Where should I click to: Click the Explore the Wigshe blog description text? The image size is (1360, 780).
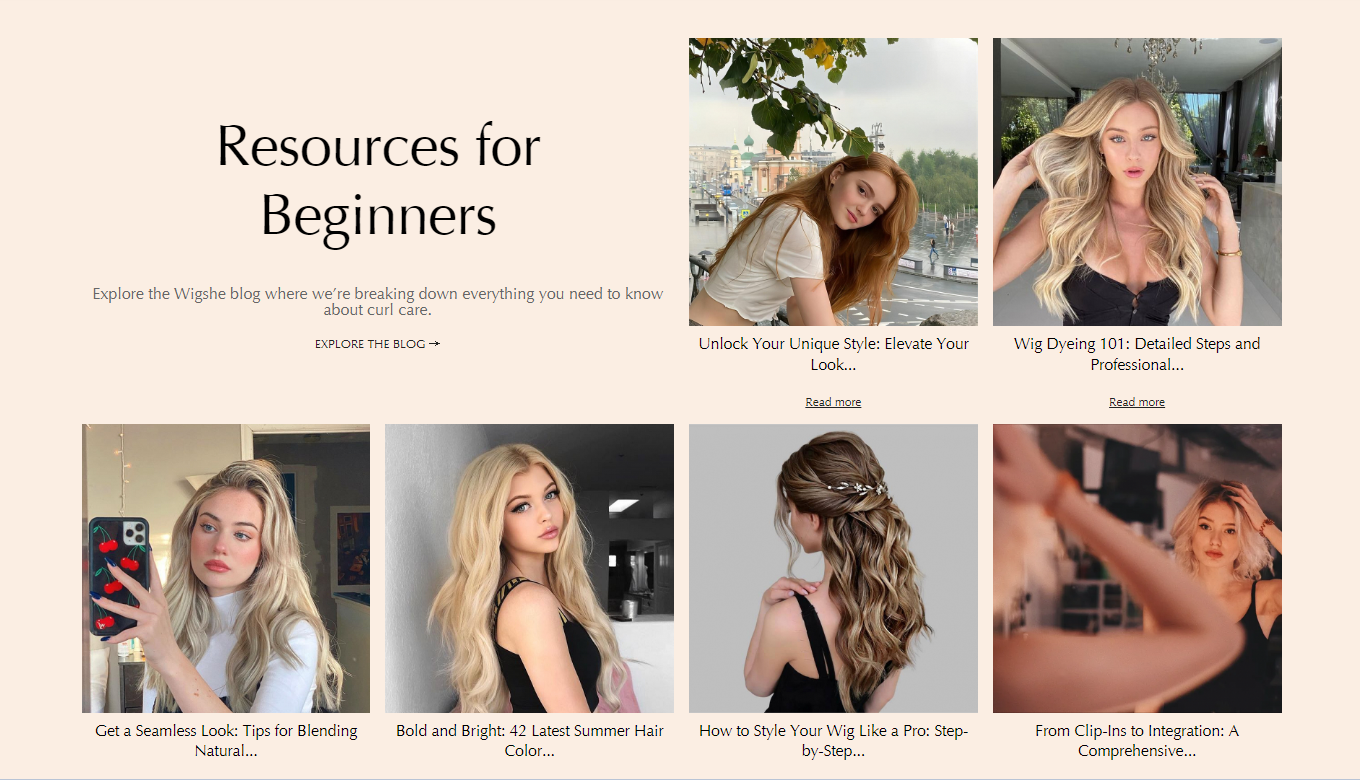[x=378, y=302]
